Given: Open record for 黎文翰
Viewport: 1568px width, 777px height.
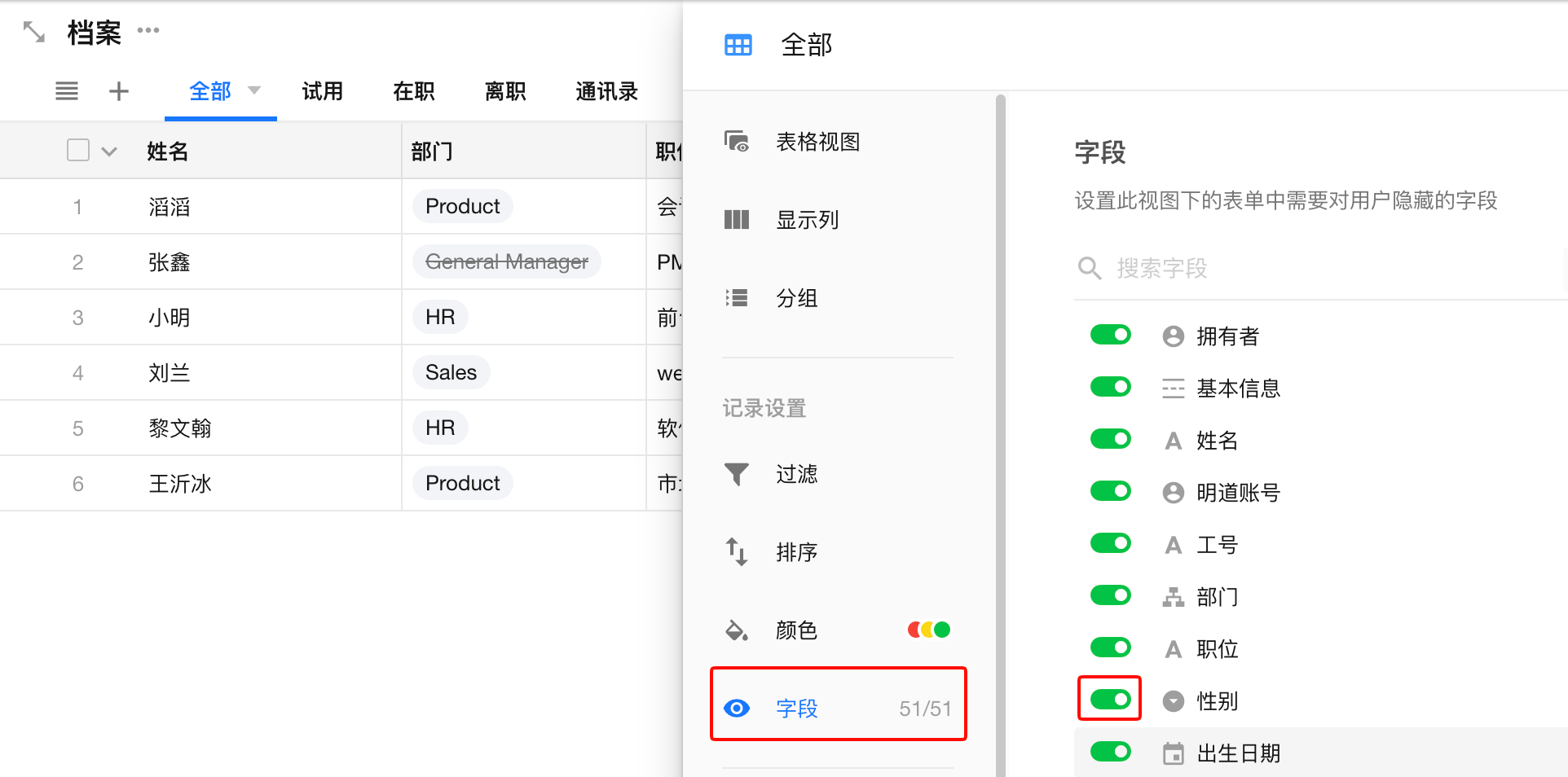Looking at the screenshot, I should (180, 428).
